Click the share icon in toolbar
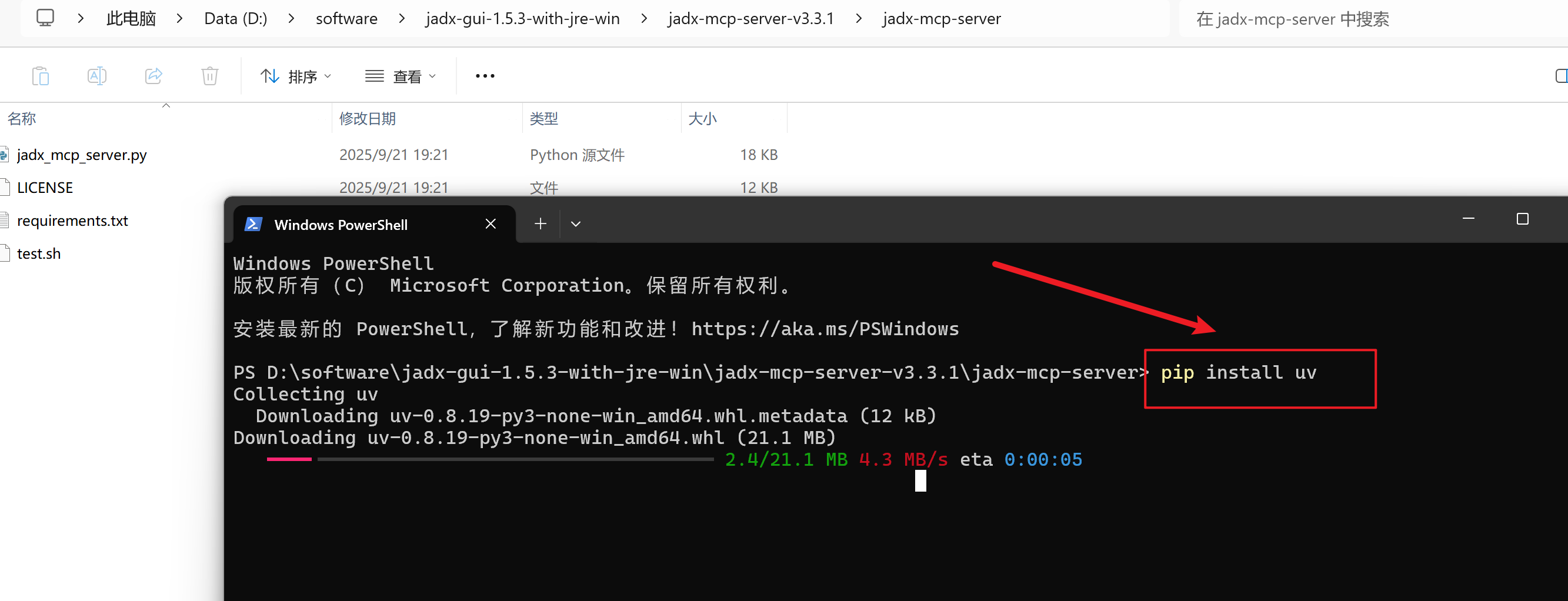 154,76
